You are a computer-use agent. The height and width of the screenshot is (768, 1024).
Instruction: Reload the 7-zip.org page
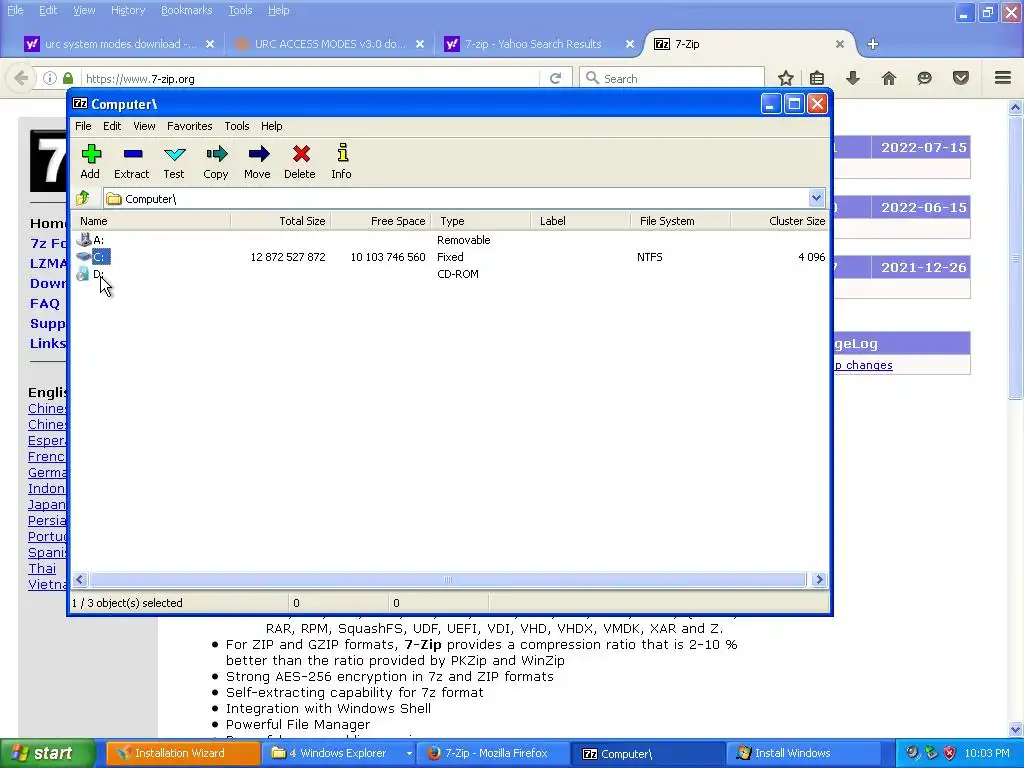click(555, 78)
